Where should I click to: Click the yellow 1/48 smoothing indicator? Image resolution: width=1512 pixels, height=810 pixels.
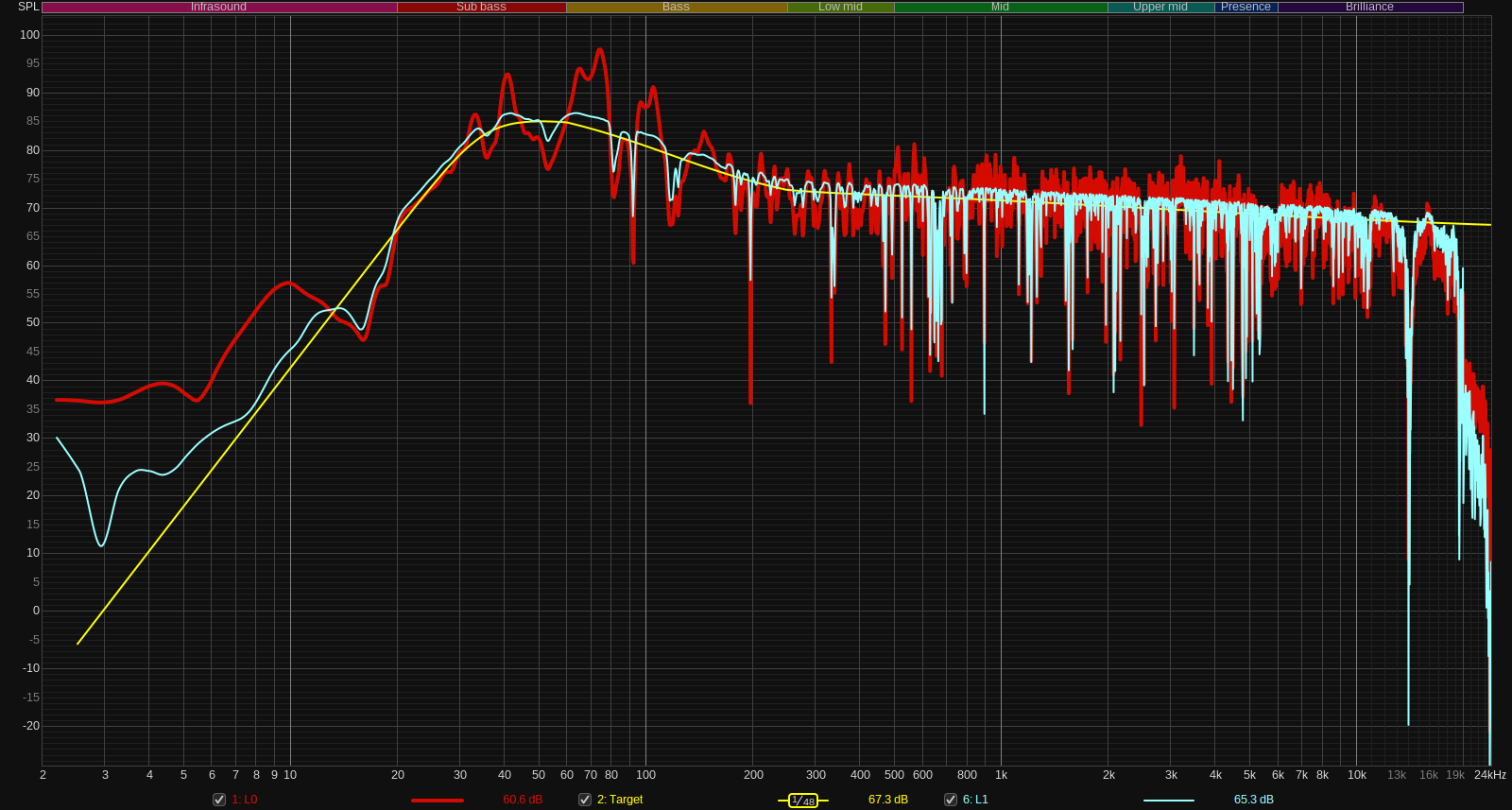803,801
